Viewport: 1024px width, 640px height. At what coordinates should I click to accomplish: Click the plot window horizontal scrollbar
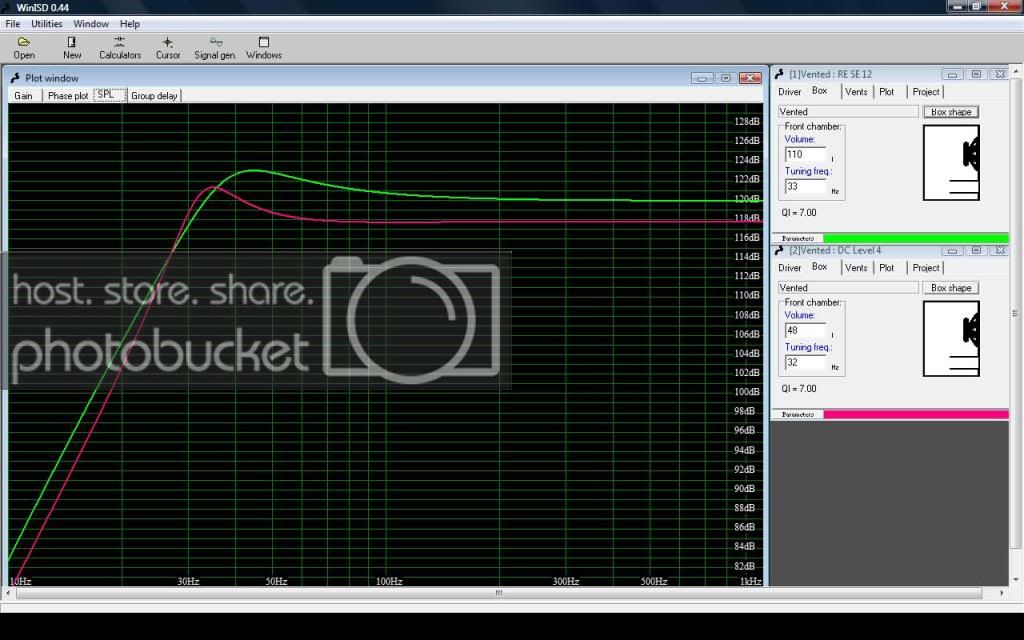pyautogui.click(x=499, y=593)
